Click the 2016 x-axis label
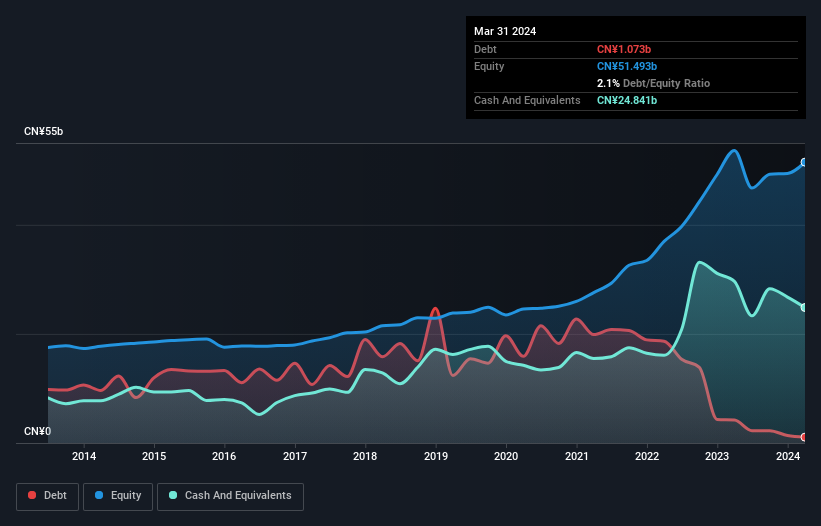 224,456
